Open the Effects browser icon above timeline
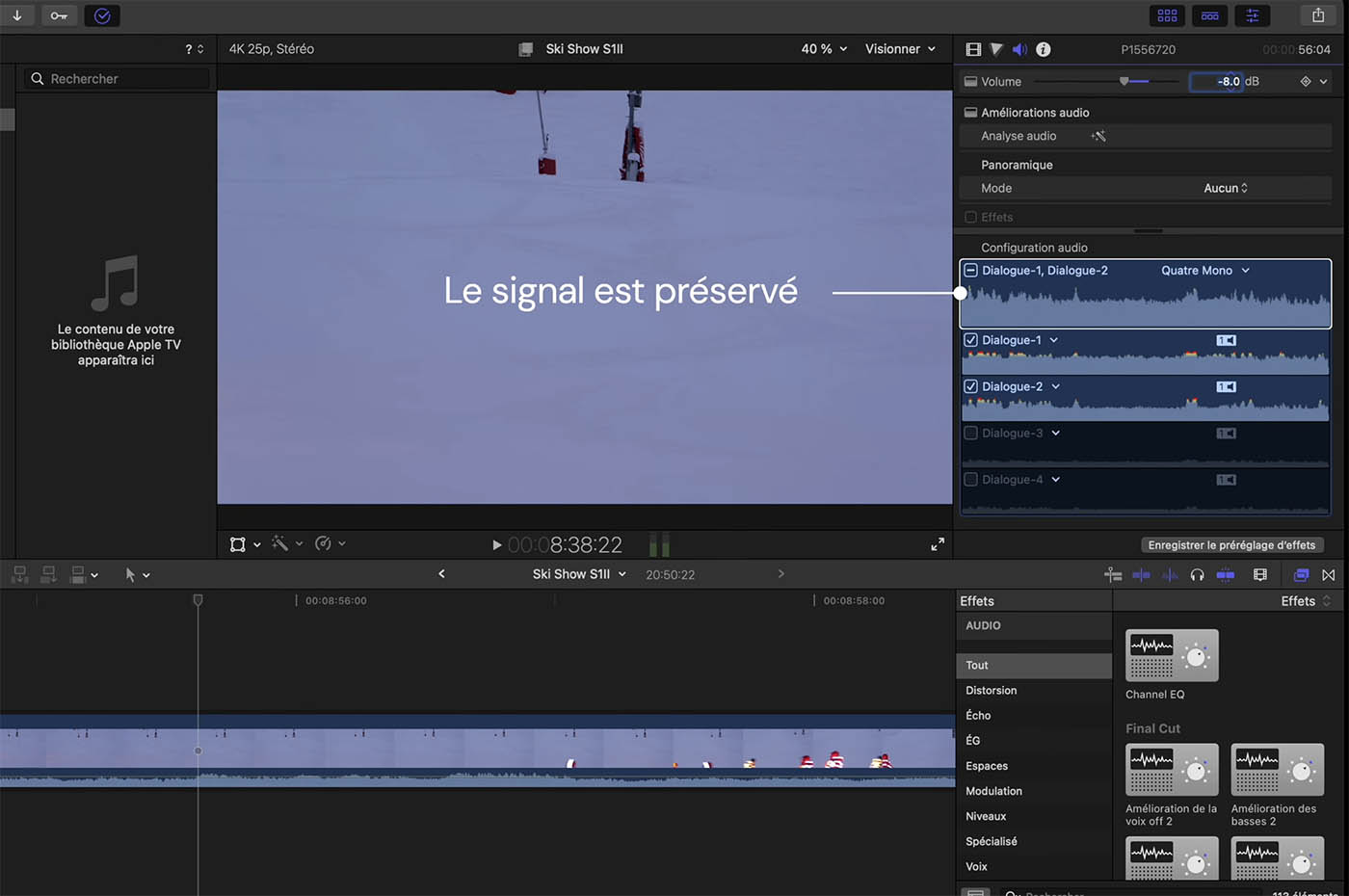This screenshot has width=1349, height=896. point(1300,574)
